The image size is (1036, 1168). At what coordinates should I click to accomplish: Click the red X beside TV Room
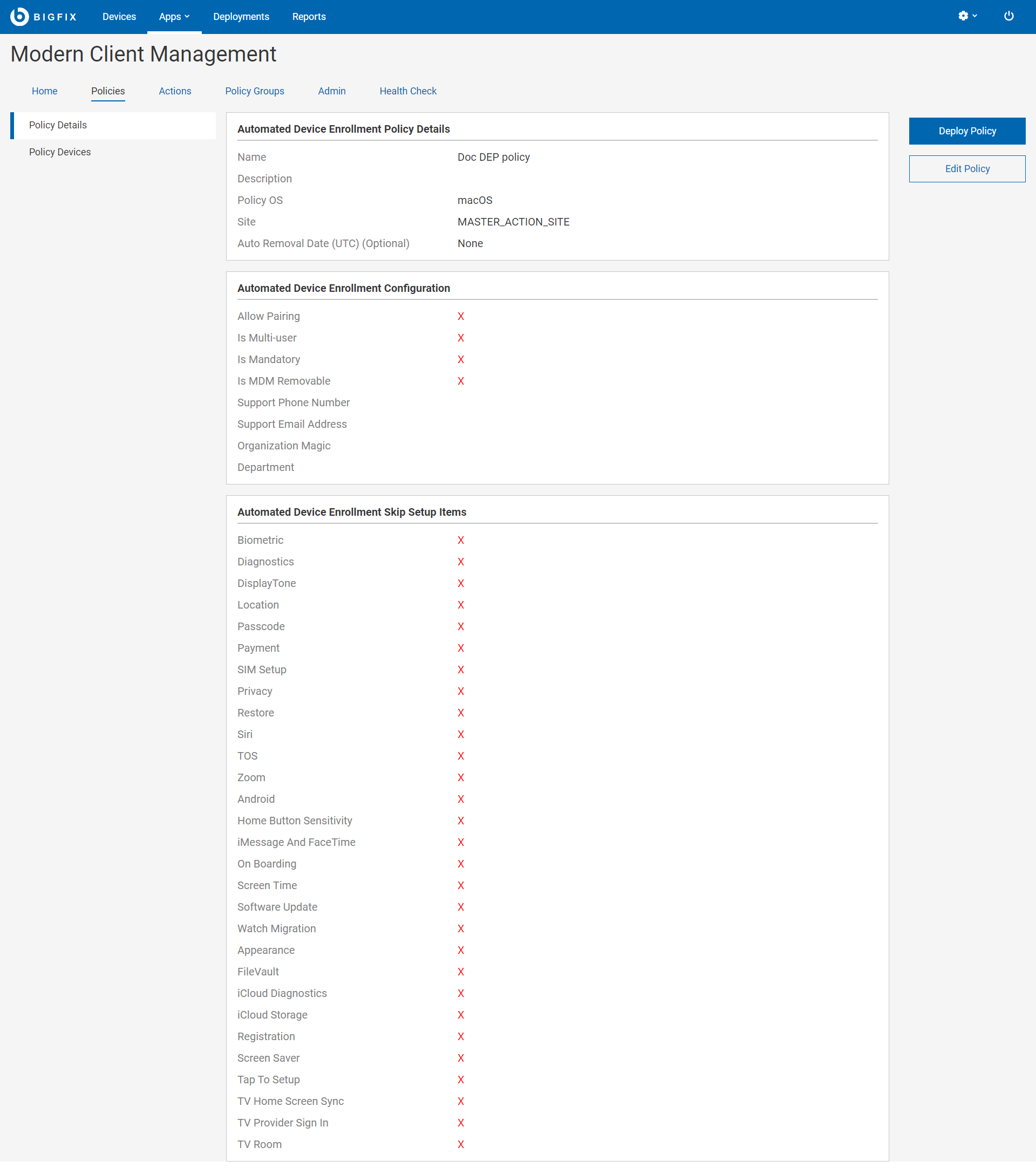[x=461, y=1144]
